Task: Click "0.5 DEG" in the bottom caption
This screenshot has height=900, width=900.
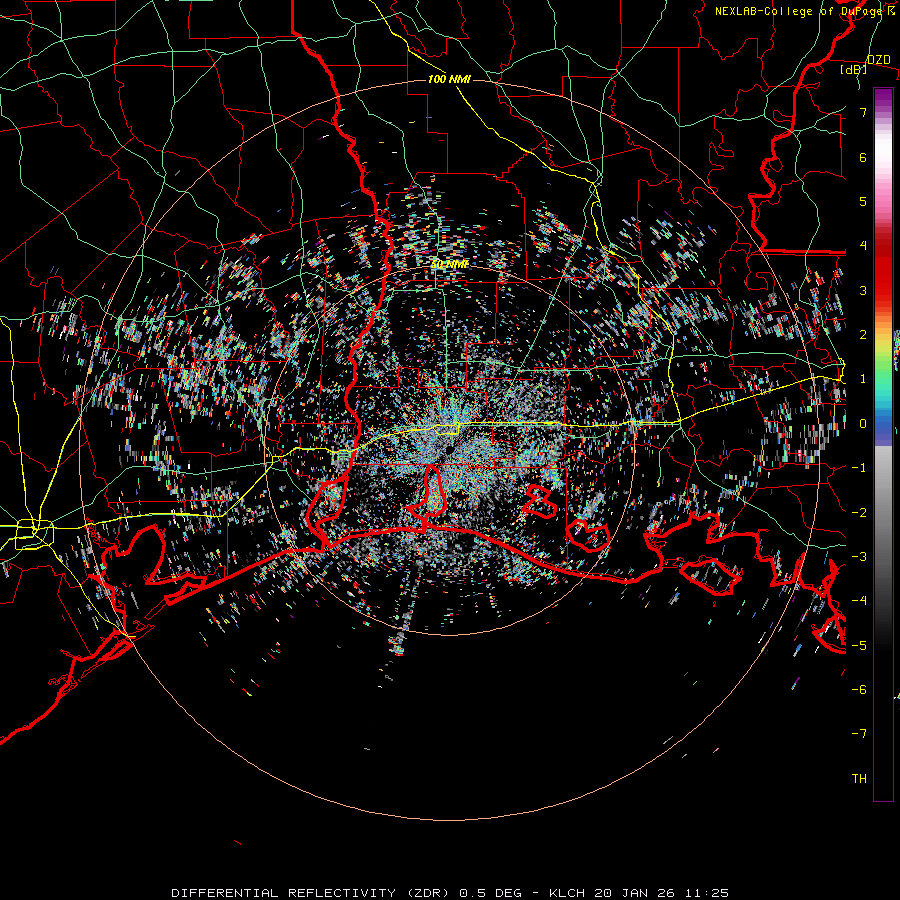Action: tap(490, 893)
